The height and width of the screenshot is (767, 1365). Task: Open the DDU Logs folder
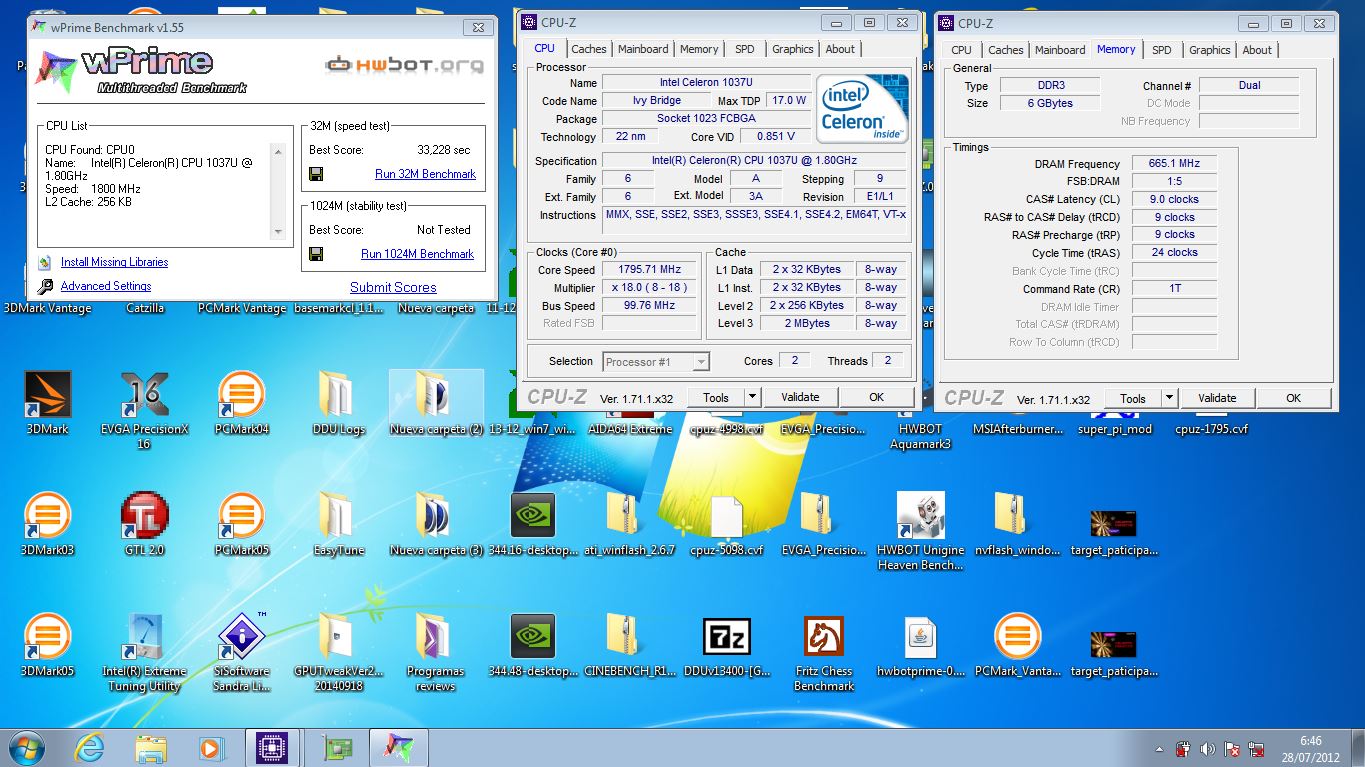coord(338,403)
